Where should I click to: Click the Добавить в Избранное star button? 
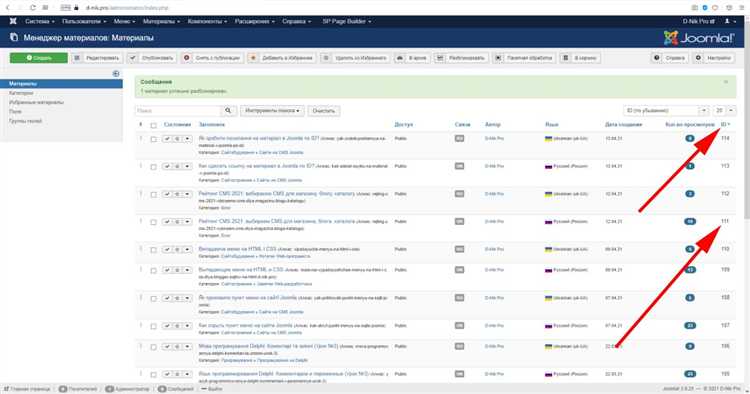[282, 58]
